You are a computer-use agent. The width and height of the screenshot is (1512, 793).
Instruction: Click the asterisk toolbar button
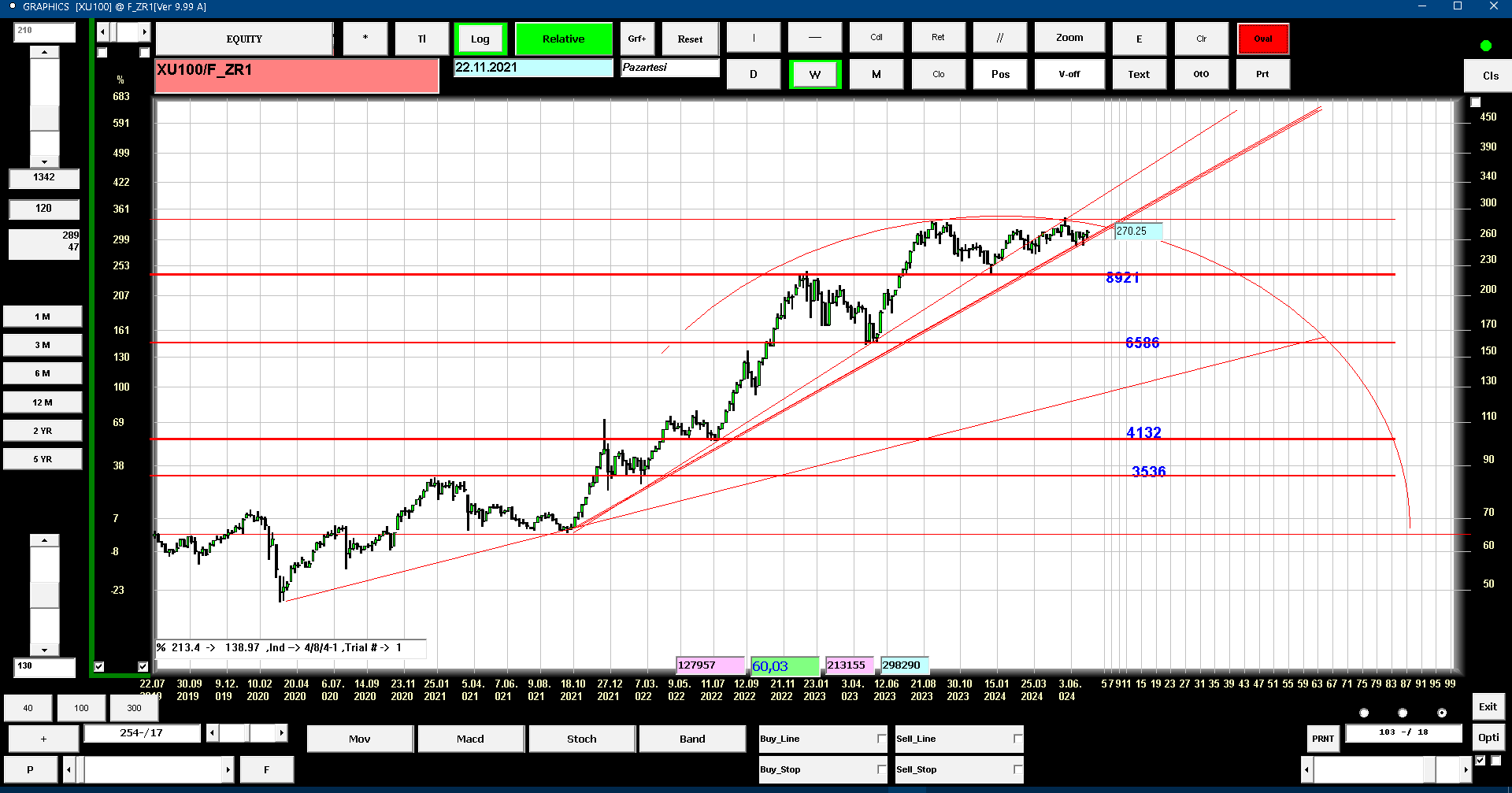point(365,39)
